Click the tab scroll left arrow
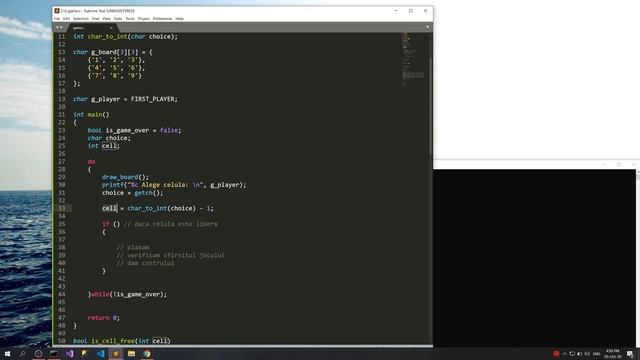Screen dimensions: 640x360 point(57,27)
